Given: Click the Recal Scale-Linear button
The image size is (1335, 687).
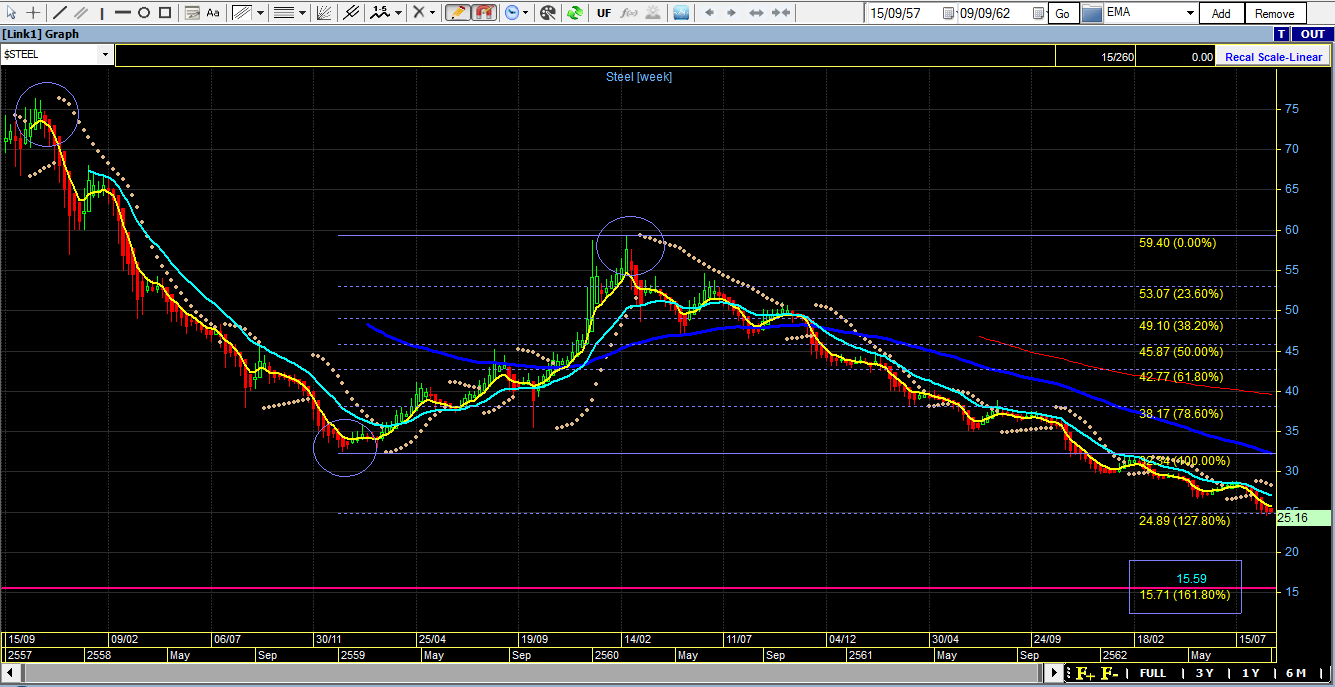Looking at the screenshot, I should [1273, 57].
